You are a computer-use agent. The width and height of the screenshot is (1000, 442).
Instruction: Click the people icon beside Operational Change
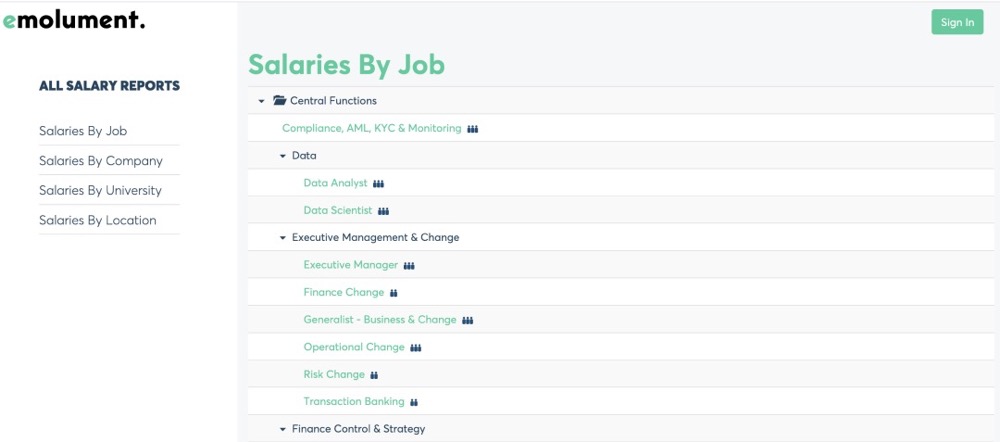(x=416, y=348)
